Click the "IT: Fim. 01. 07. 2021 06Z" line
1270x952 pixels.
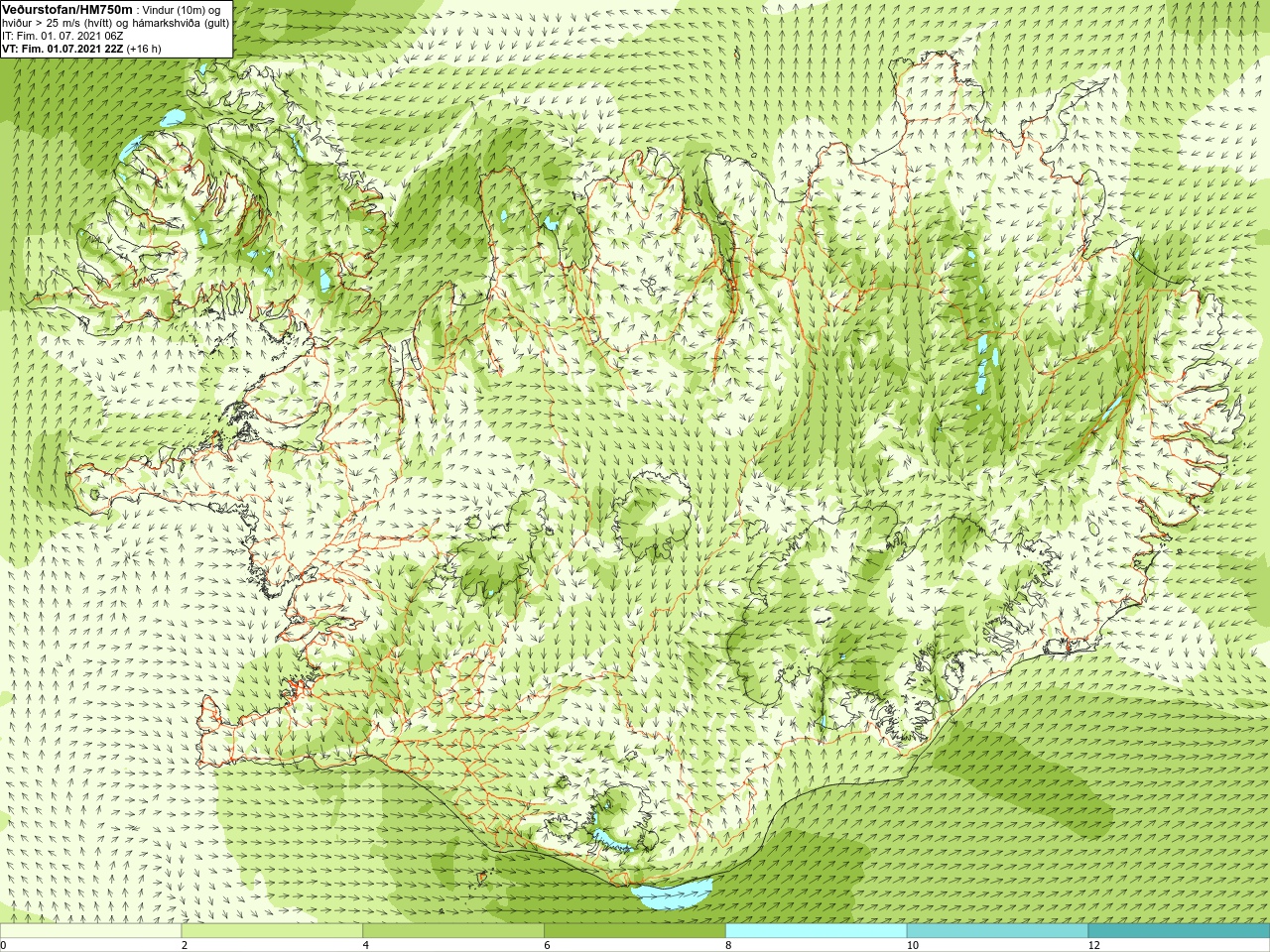(63, 36)
